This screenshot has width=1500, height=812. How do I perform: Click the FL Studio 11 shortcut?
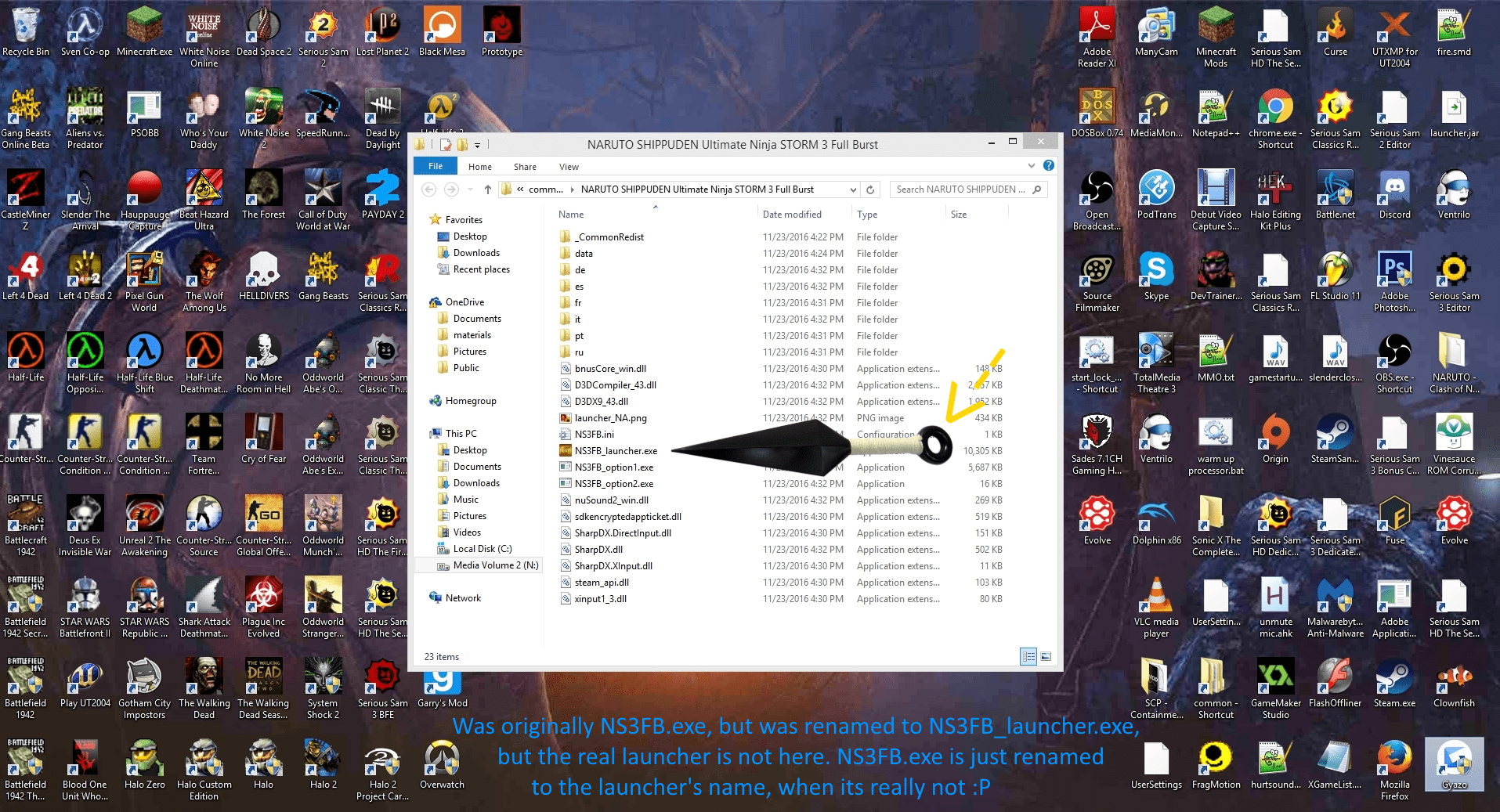click(x=1336, y=276)
